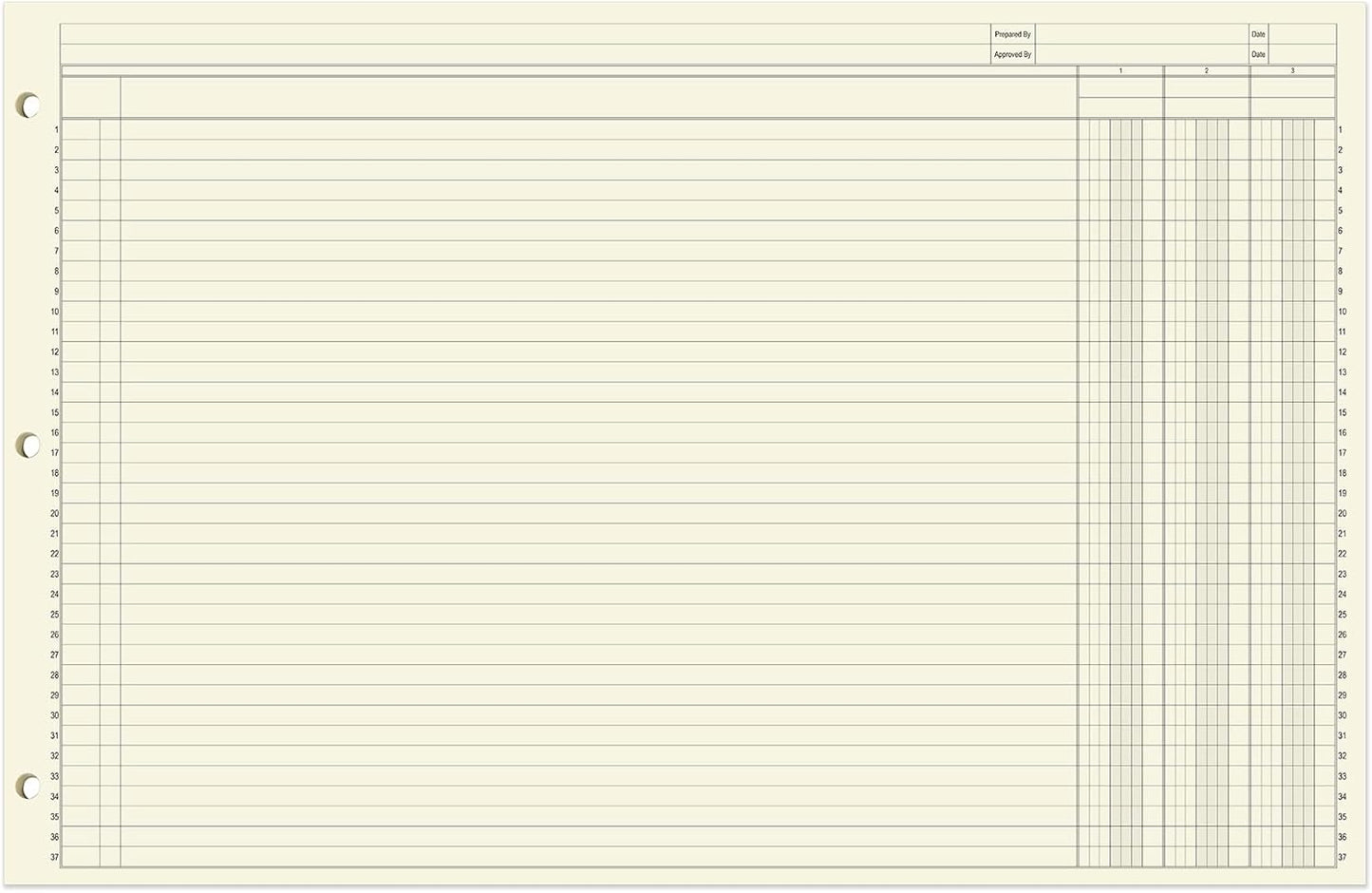Click numbered column header 1
The width and height of the screenshot is (1372, 893).
pyautogui.click(x=1120, y=69)
